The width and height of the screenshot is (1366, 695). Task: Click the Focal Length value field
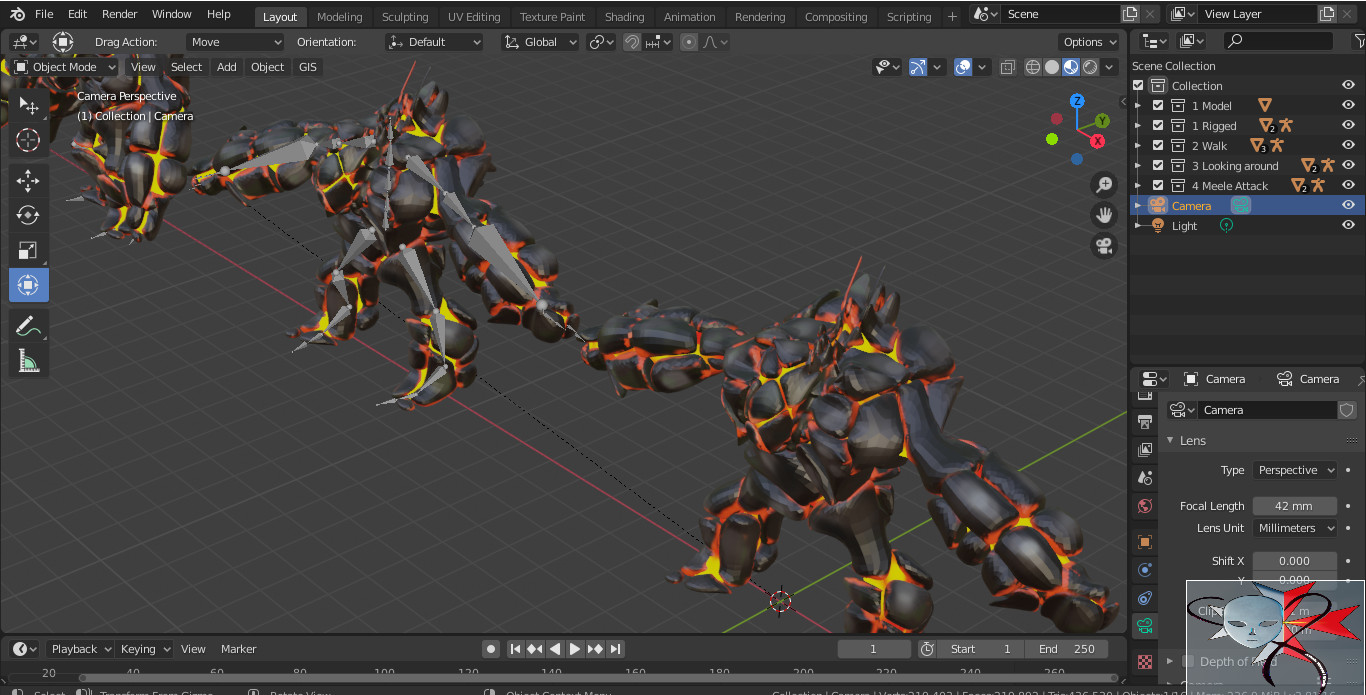point(1294,506)
